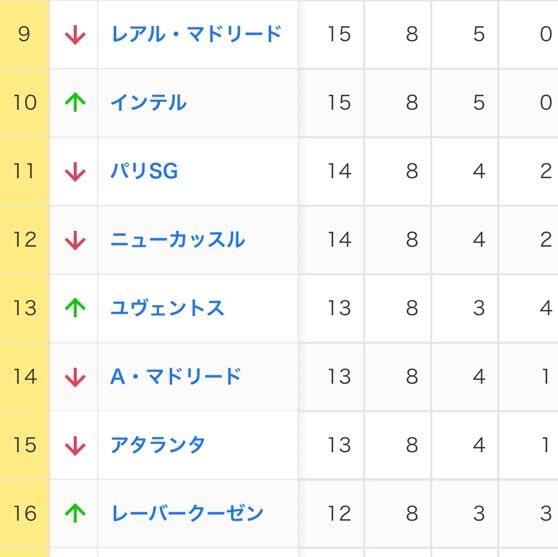Select the yellow rank 16 cell
558x557 pixels.
point(25,513)
